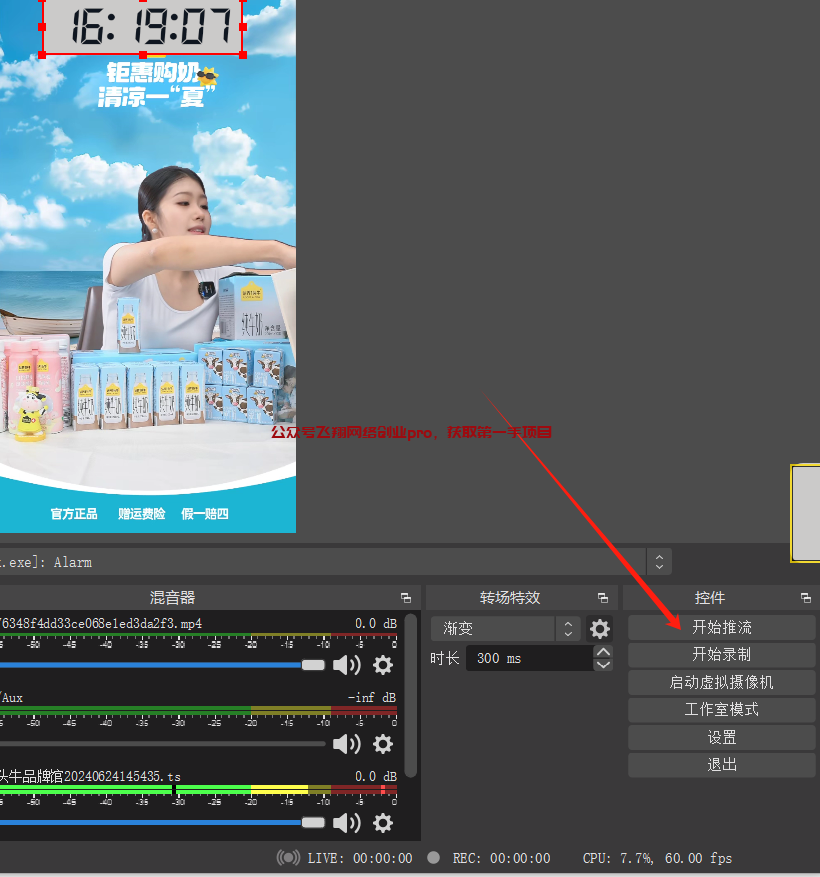Click the 300 ms duration input field

[x=530, y=658]
